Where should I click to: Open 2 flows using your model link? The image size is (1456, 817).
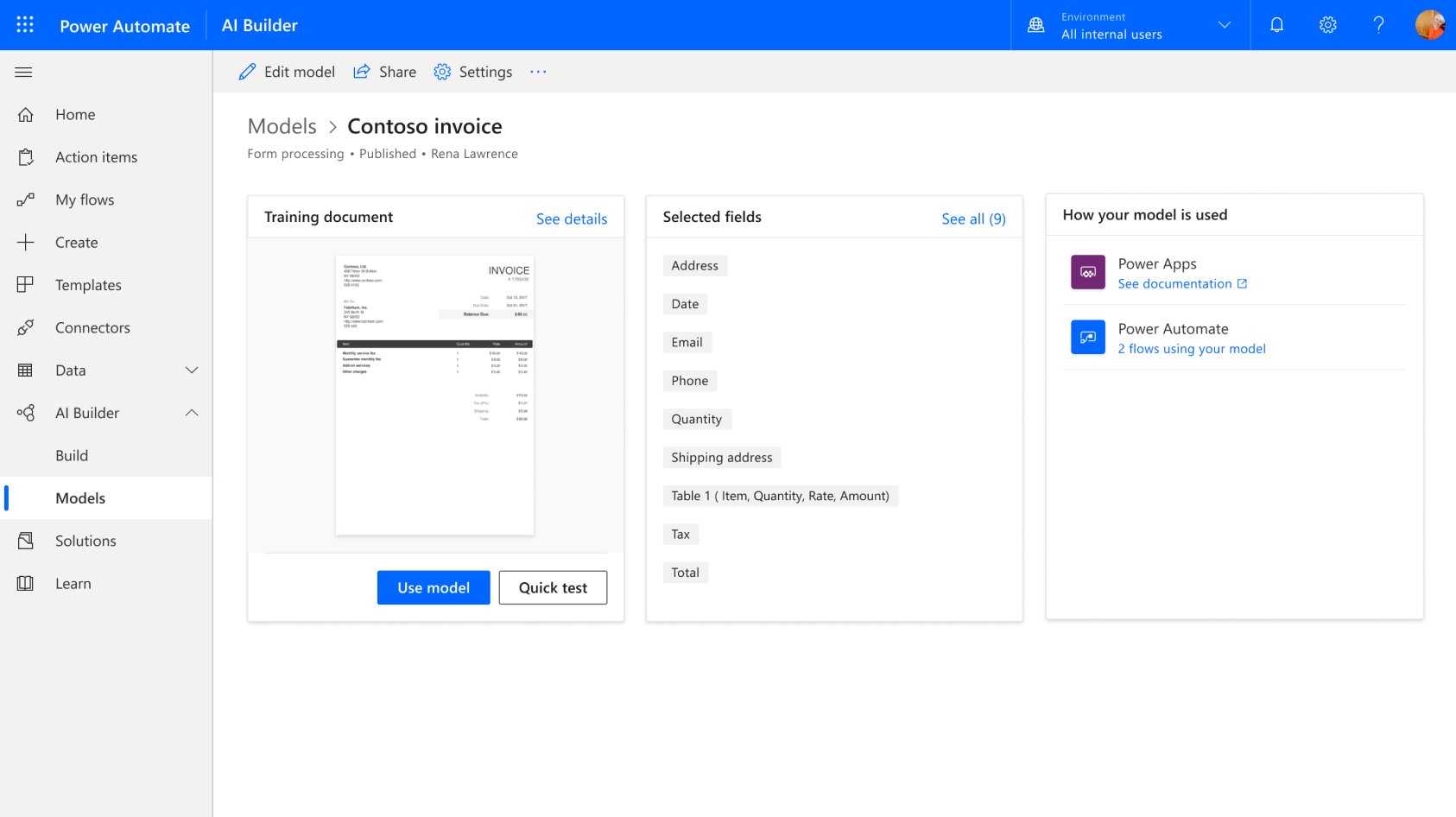click(1192, 349)
